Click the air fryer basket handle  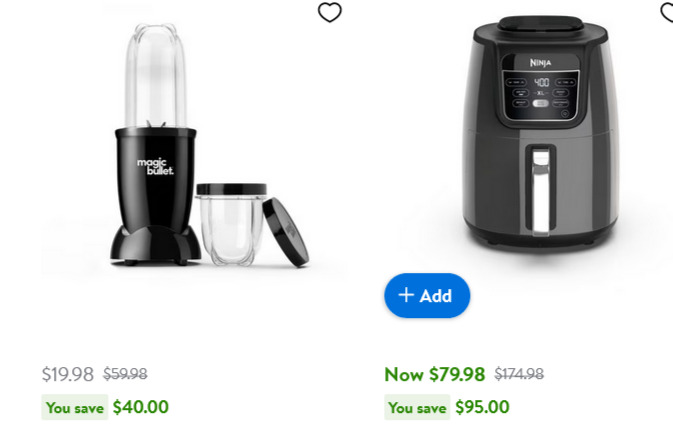[x=541, y=191]
